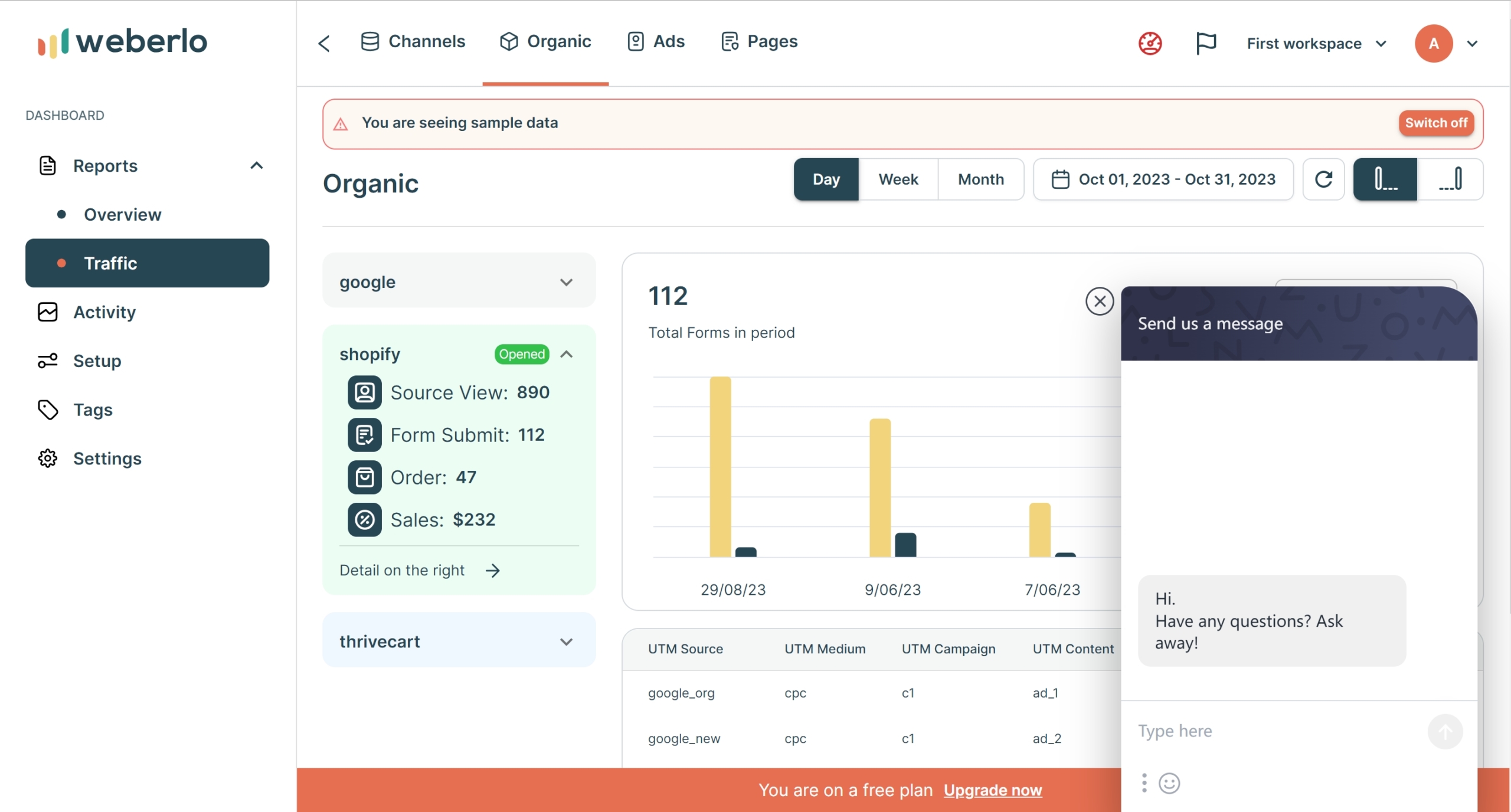The image size is (1511, 812).
Task: Click the Form Submit icon in sidebar
Action: (x=365, y=435)
